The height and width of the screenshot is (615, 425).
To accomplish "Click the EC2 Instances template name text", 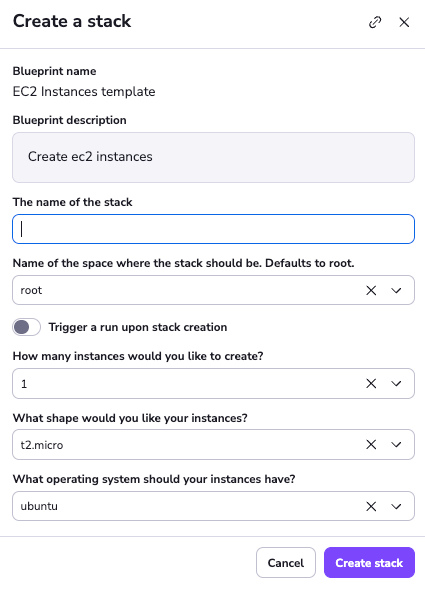I will tap(84, 91).
